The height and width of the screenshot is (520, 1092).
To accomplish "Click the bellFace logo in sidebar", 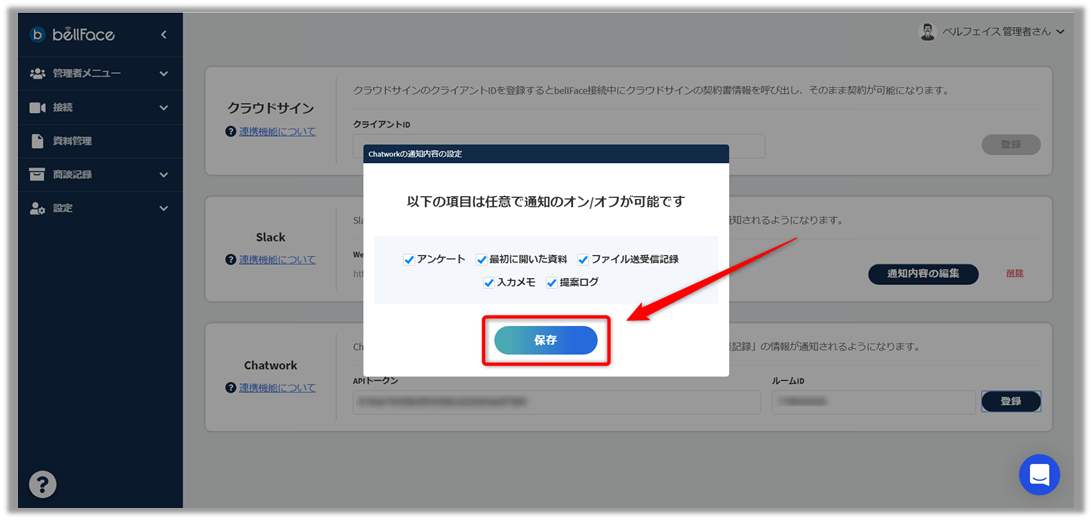I will click(x=72, y=34).
